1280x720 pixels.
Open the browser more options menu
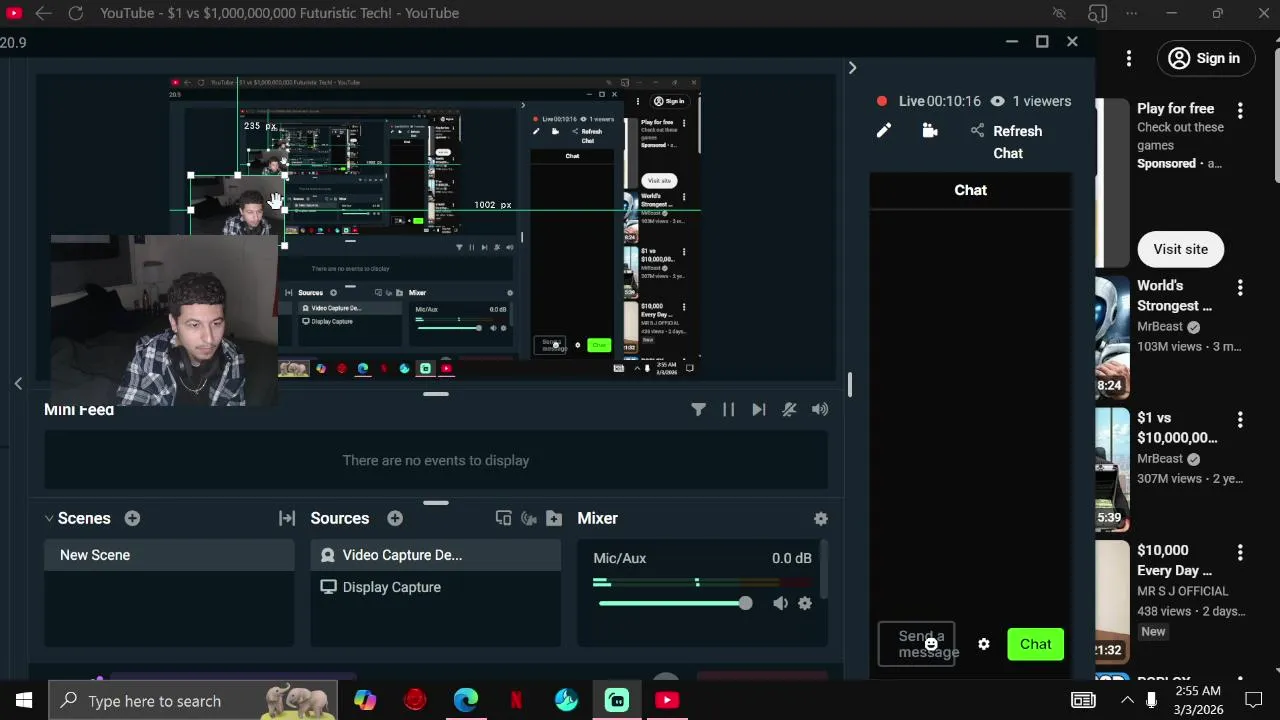click(1132, 13)
